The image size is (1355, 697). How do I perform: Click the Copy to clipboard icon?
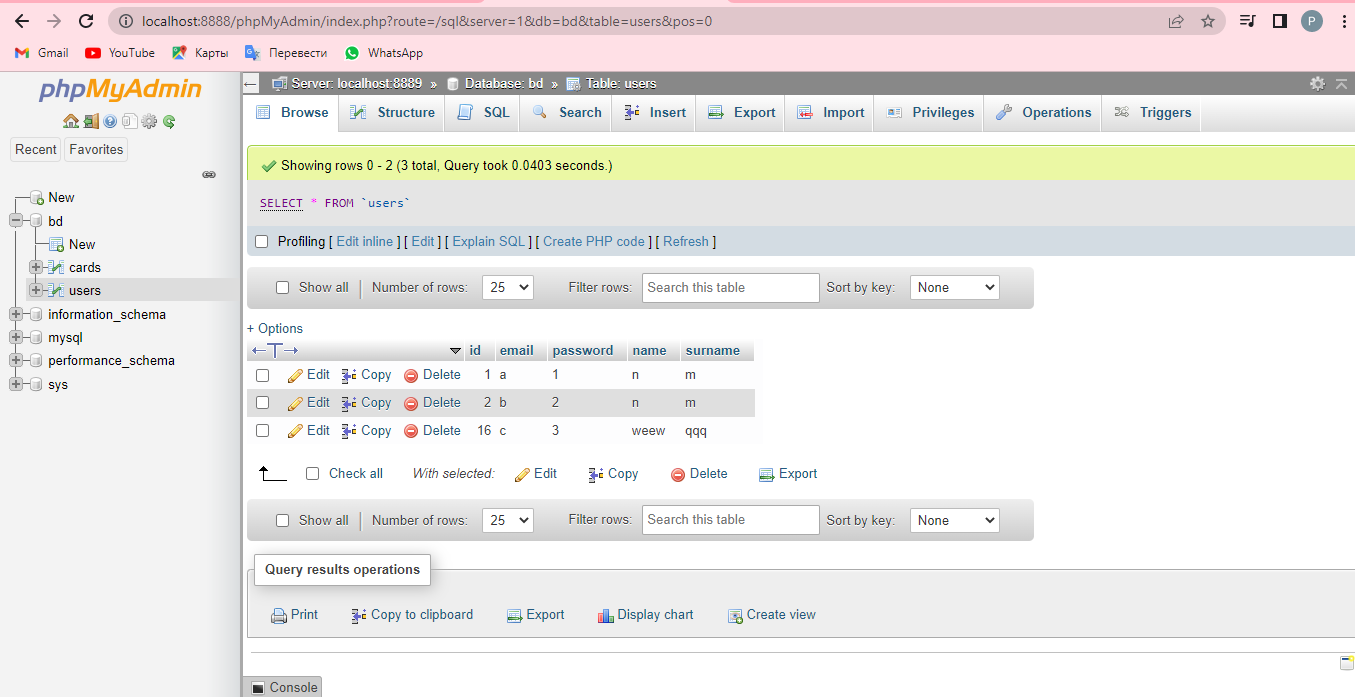[x=359, y=616]
